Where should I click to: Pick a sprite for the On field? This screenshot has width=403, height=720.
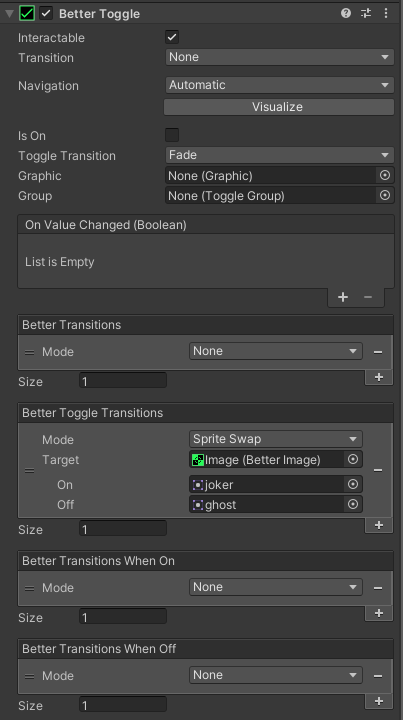click(x=353, y=484)
